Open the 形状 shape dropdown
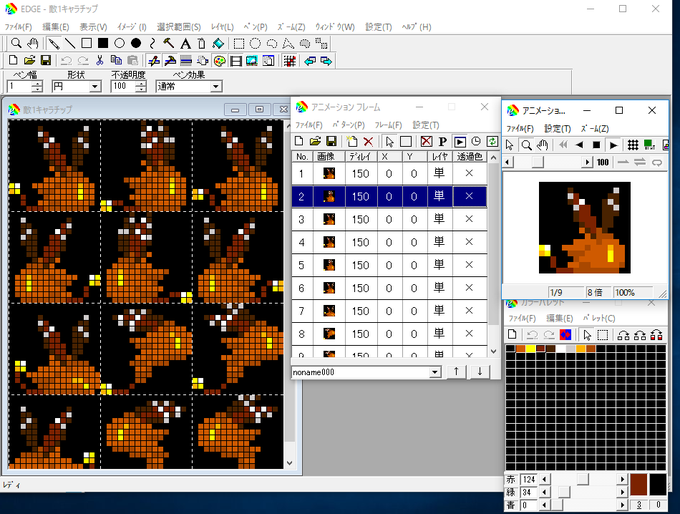680x514 pixels. (95, 86)
